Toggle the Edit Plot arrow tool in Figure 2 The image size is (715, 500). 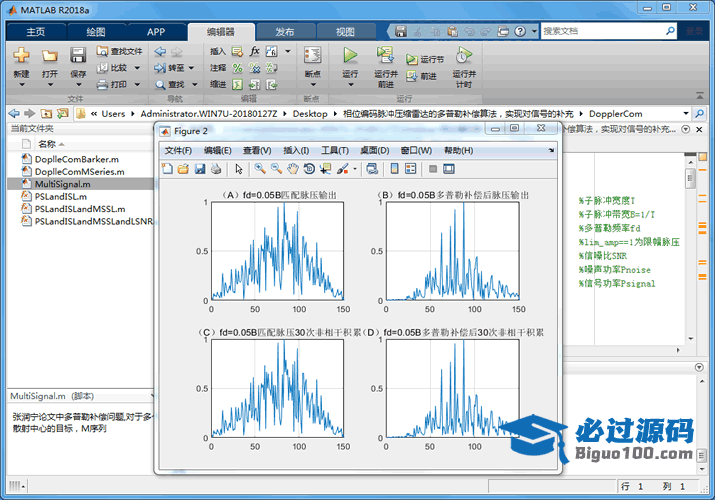(x=239, y=169)
